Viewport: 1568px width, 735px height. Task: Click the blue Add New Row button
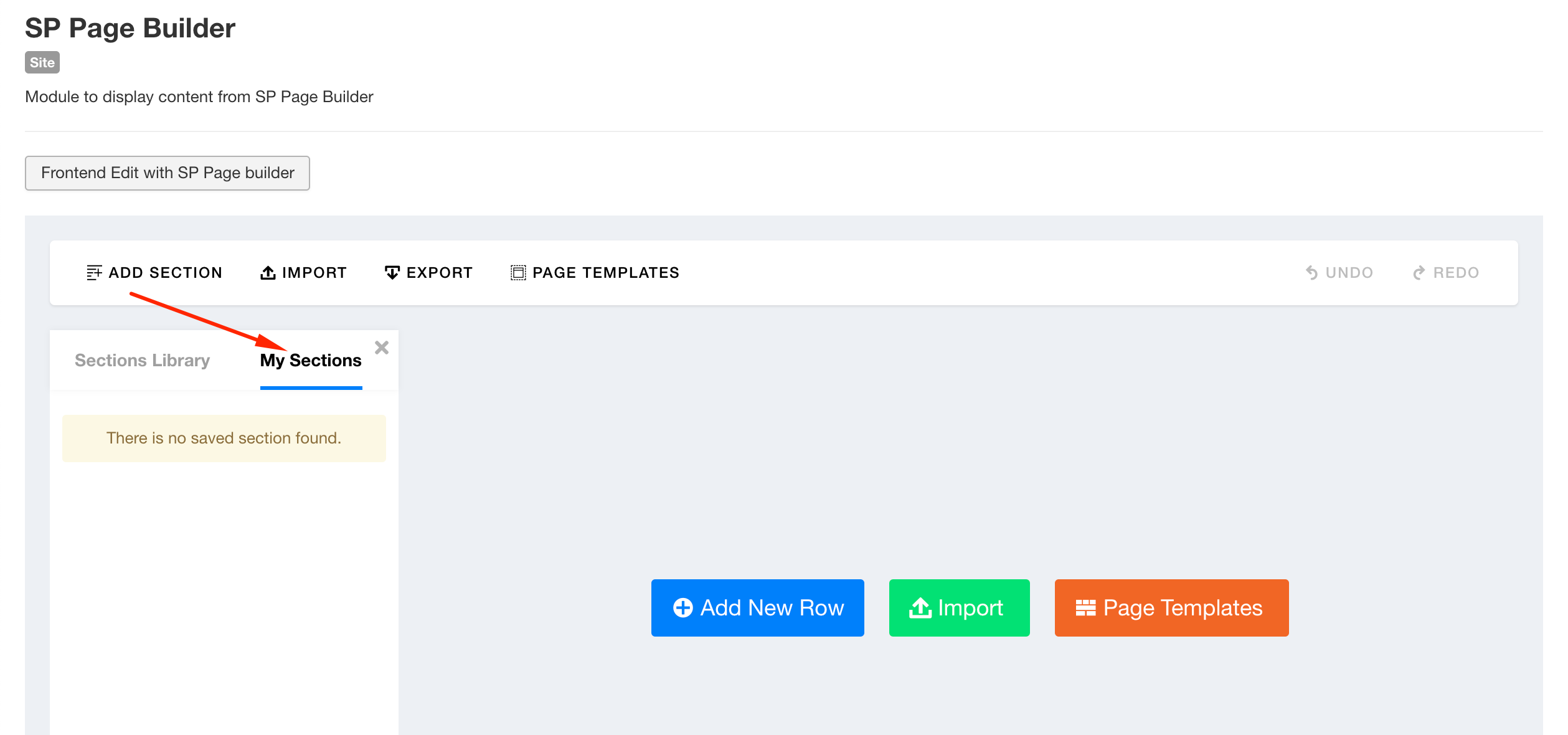(757, 608)
